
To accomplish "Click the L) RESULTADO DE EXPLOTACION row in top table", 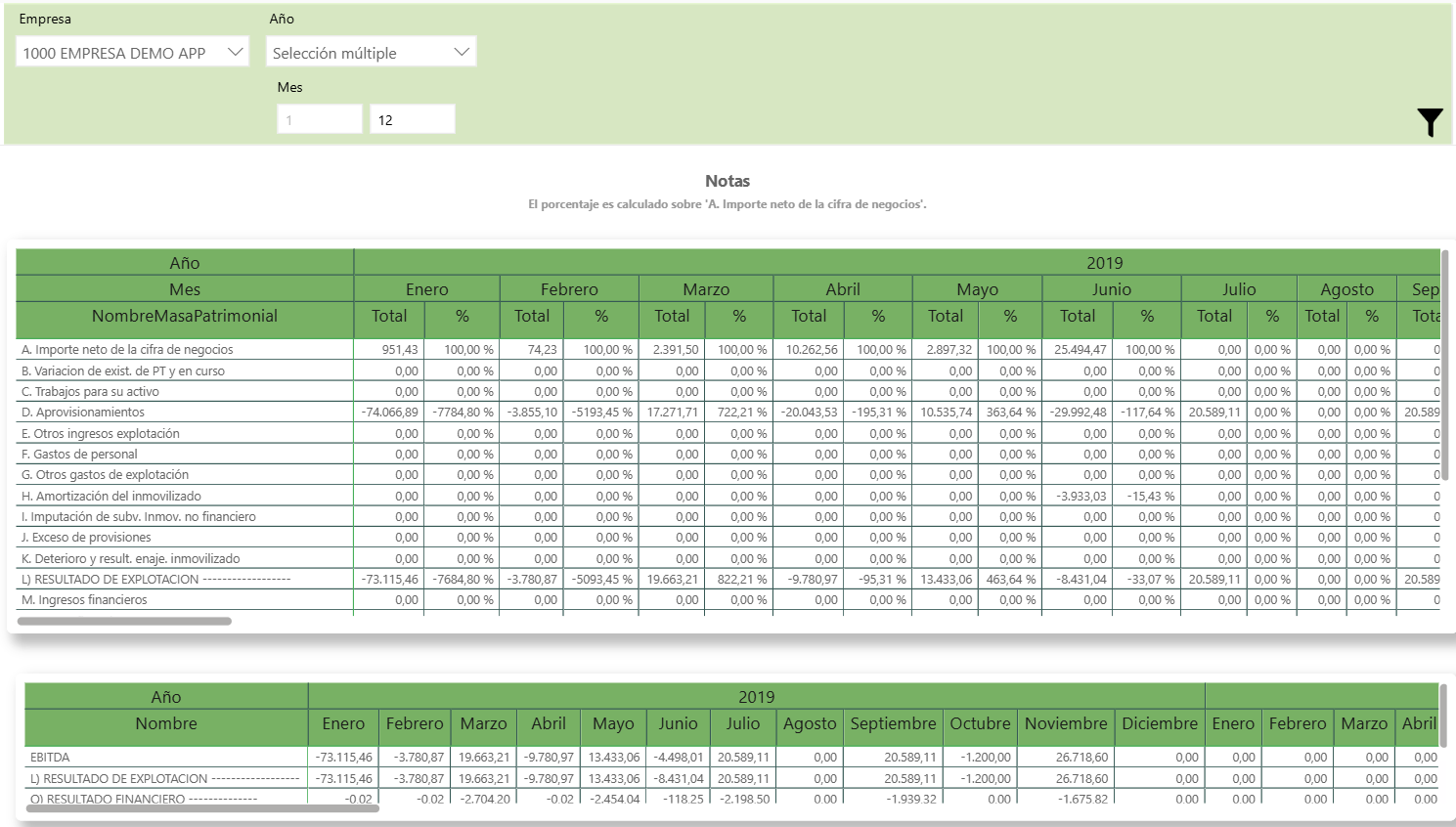I will coord(156,580).
